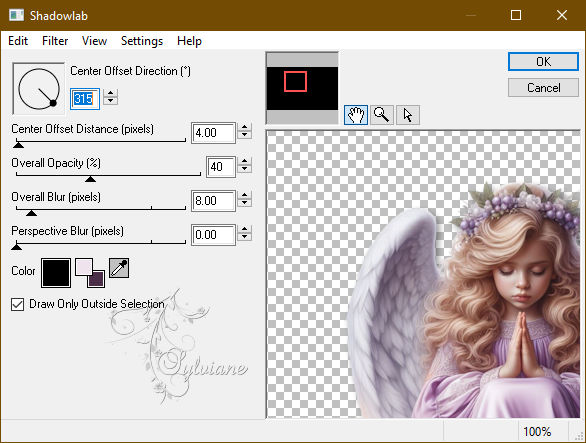Click the red navigator preview rectangle
586x443 pixels.
[x=295, y=81]
